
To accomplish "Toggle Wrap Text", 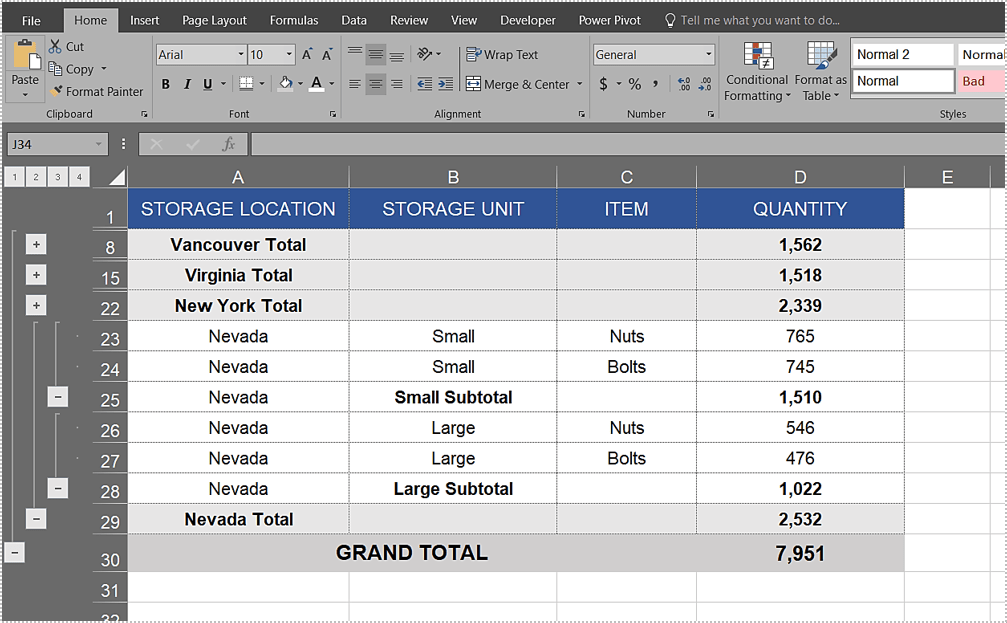I will pyautogui.click(x=502, y=55).
